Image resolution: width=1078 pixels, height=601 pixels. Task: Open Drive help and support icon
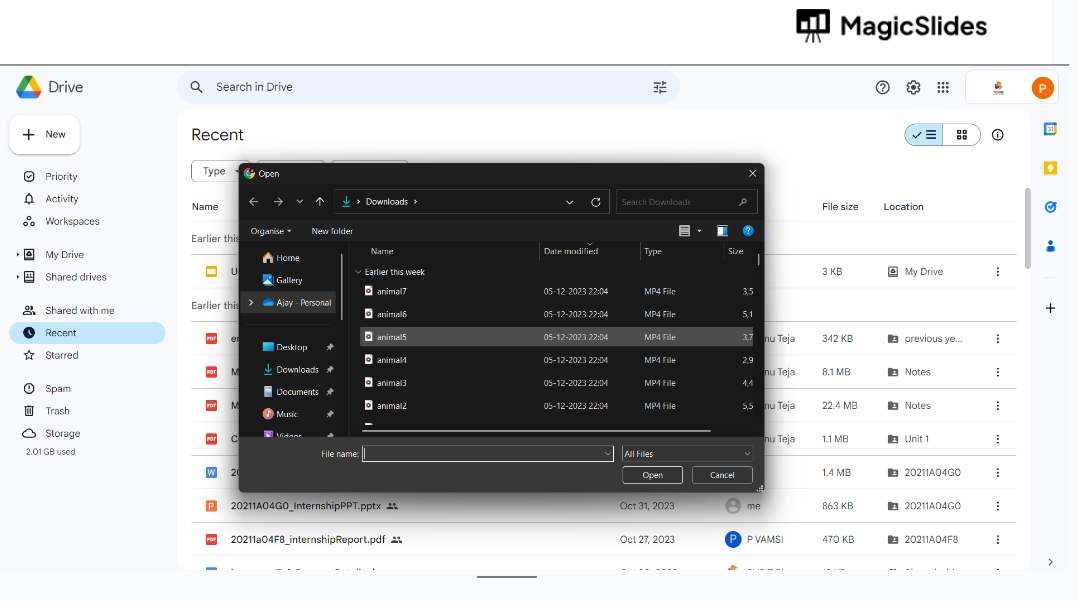click(x=883, y=87)
